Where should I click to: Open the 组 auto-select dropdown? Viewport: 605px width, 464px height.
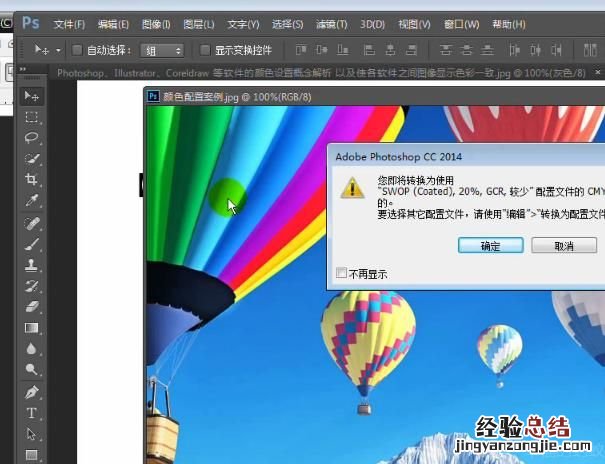[162, 51]
